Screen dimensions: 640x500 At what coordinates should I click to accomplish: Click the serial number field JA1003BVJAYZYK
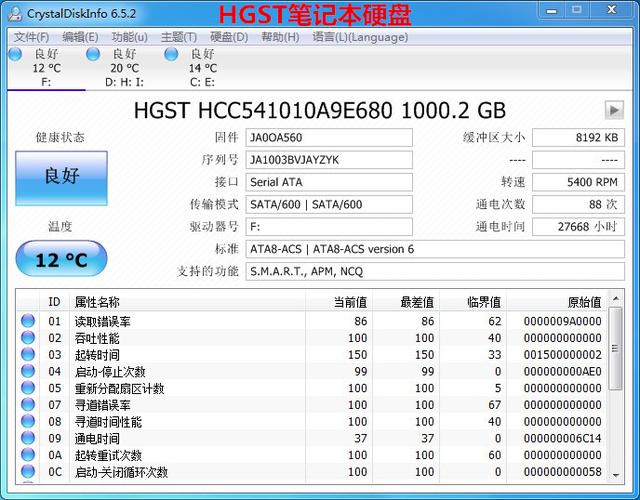click(329, 160)
